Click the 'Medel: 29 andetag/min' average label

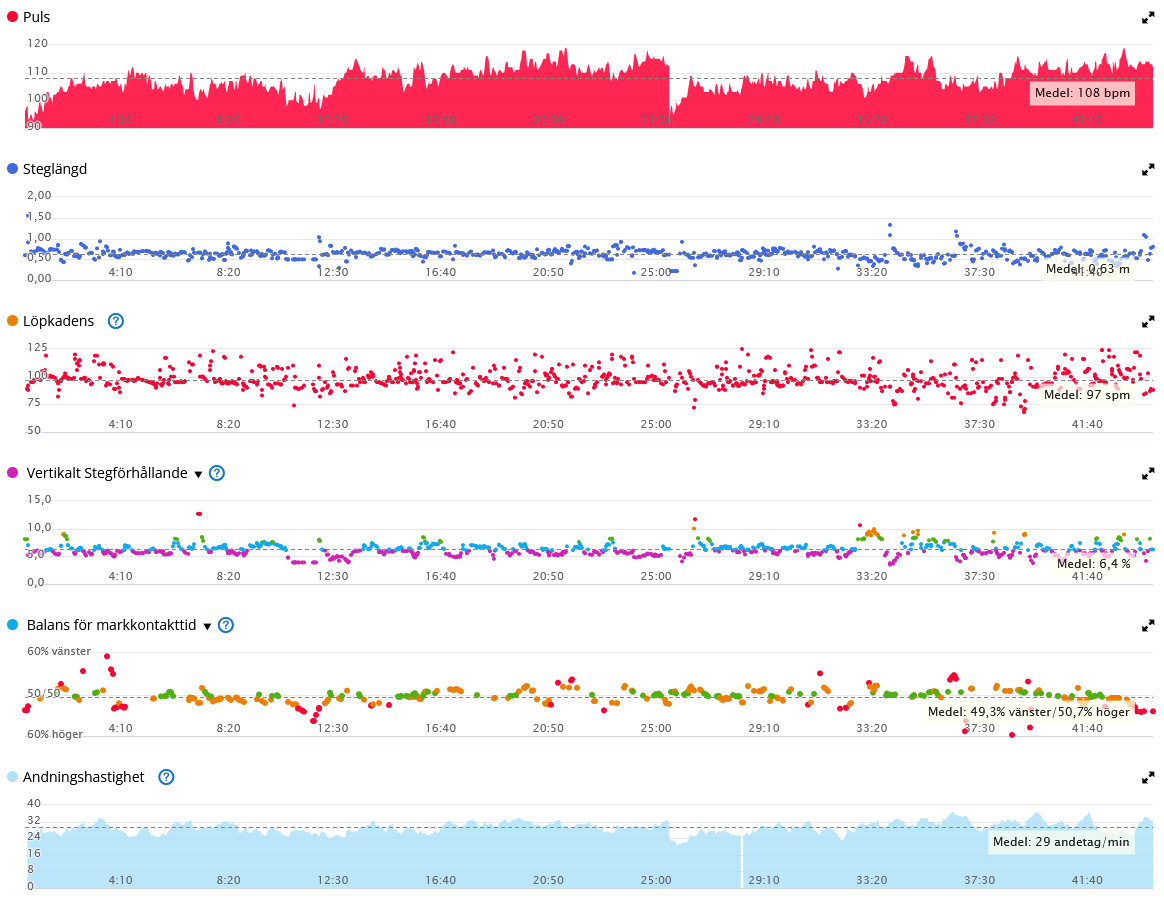point(1061,842)
